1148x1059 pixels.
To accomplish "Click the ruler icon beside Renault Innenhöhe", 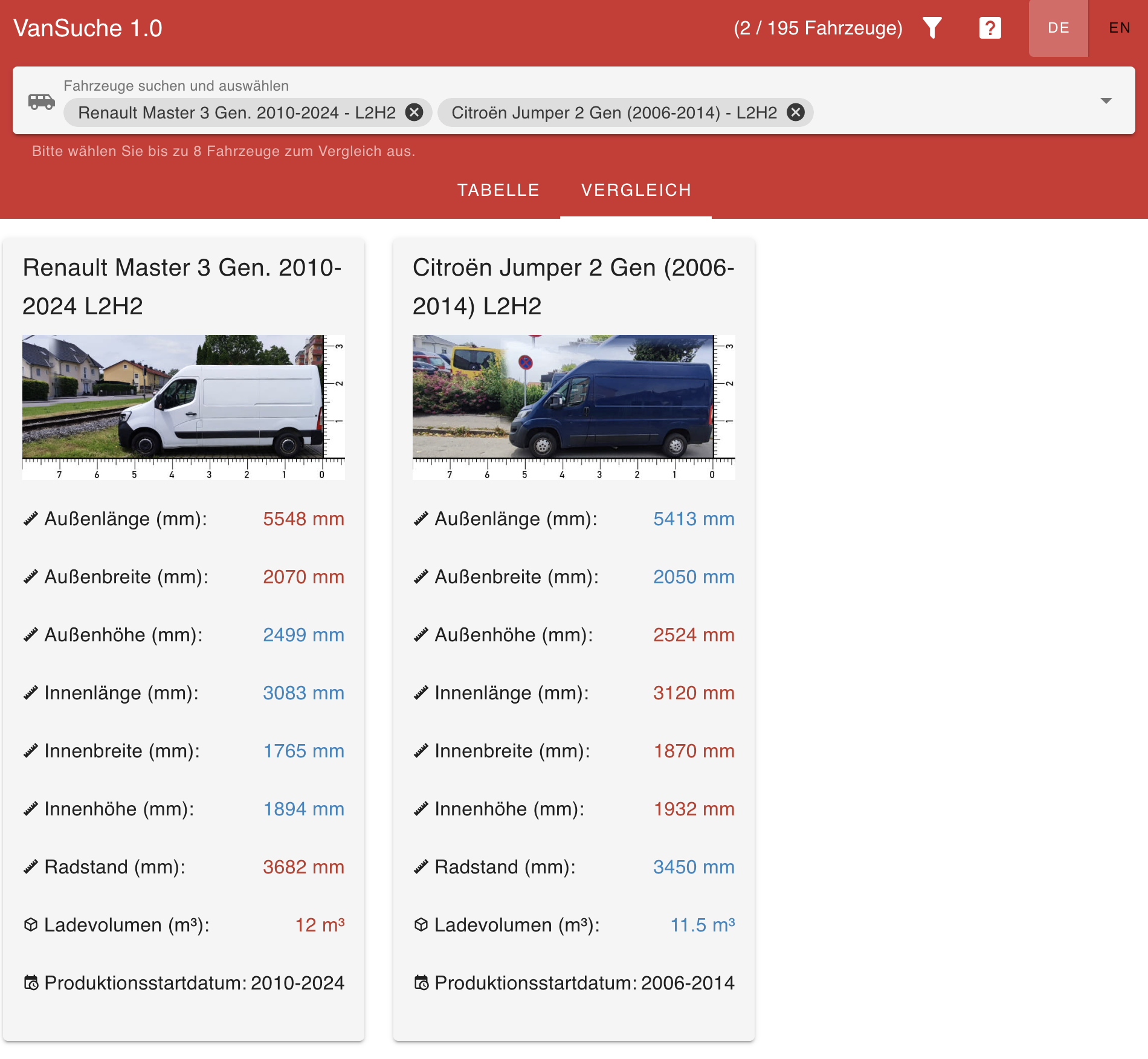I will [31, 809].
